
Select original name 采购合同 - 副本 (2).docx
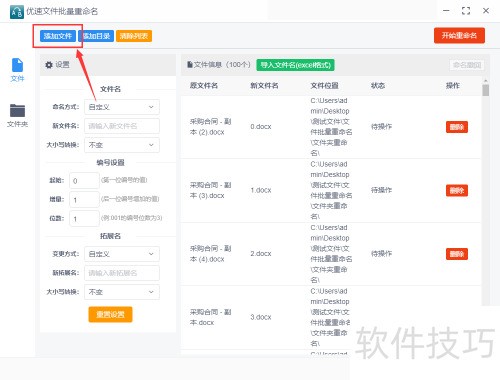210,127
